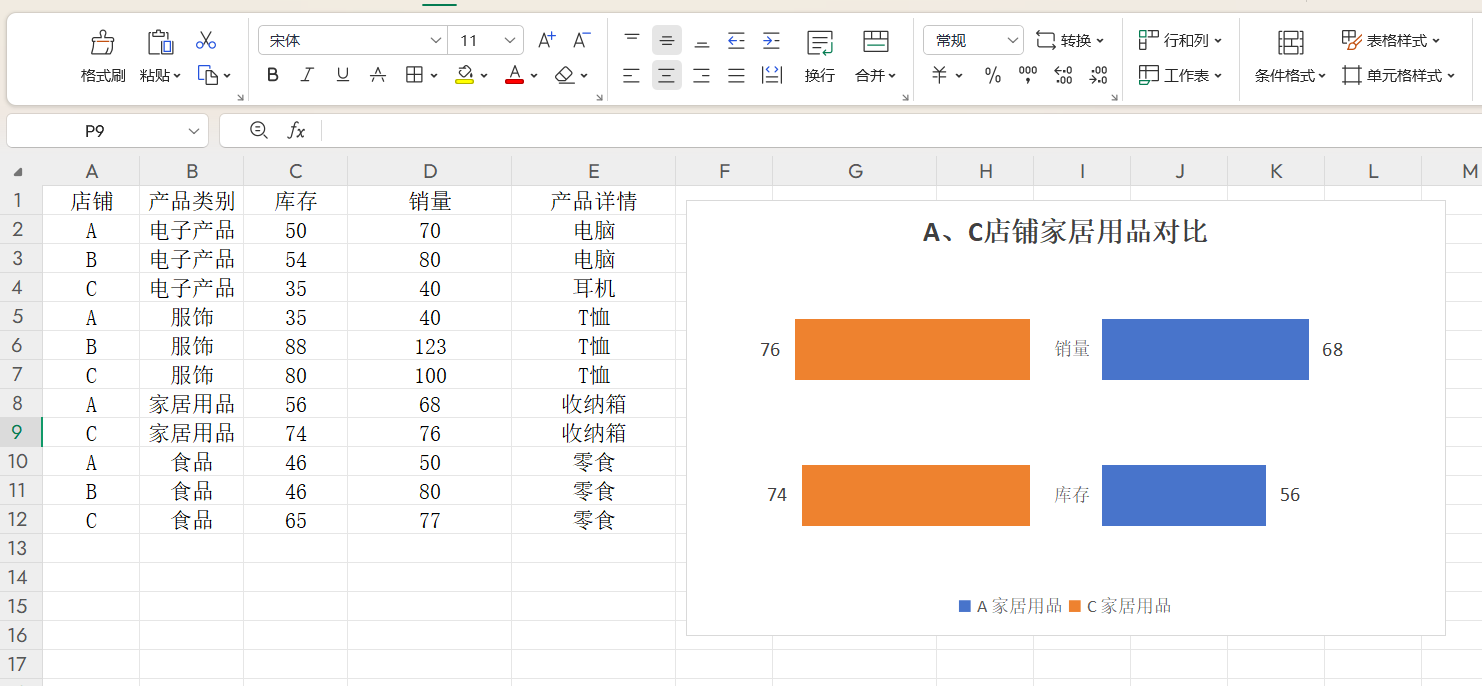Decrease font size with A- icon
1482x686 pixels.
click(581, 40)
